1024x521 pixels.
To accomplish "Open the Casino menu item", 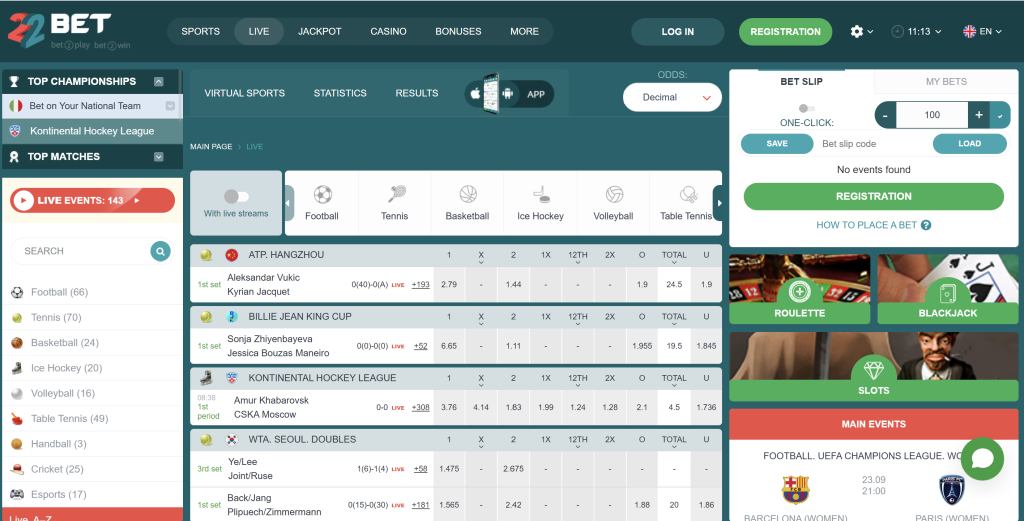I will coord(389,31).
